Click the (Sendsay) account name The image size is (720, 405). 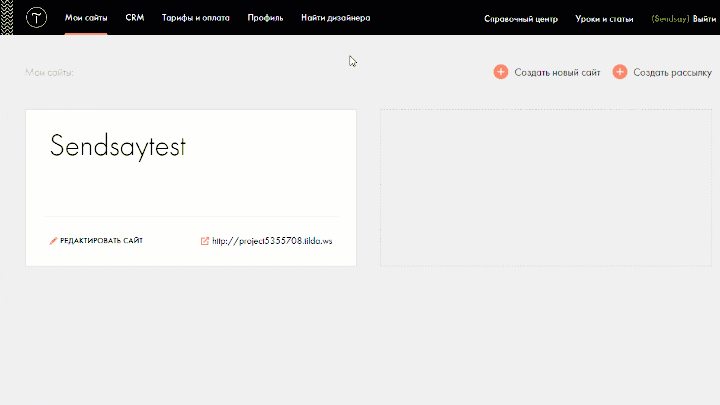tap(669, 19)
